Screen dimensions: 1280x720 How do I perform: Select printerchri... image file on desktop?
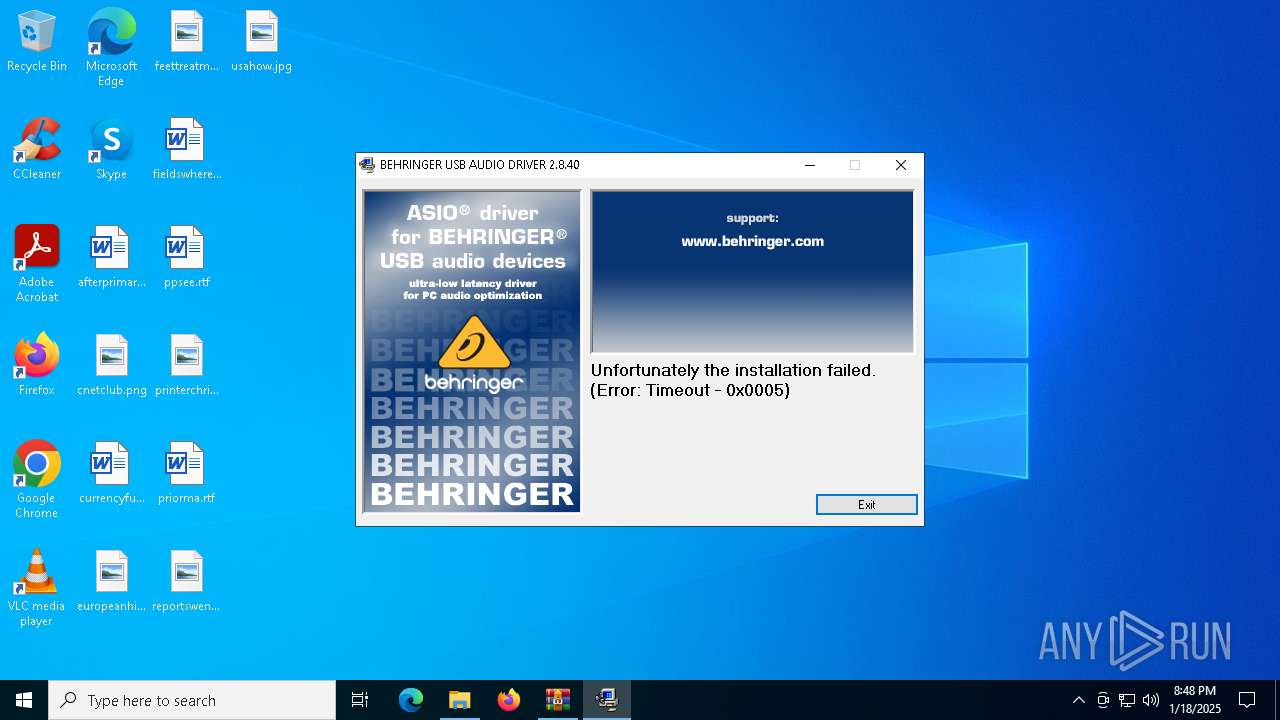coord(186,366)
